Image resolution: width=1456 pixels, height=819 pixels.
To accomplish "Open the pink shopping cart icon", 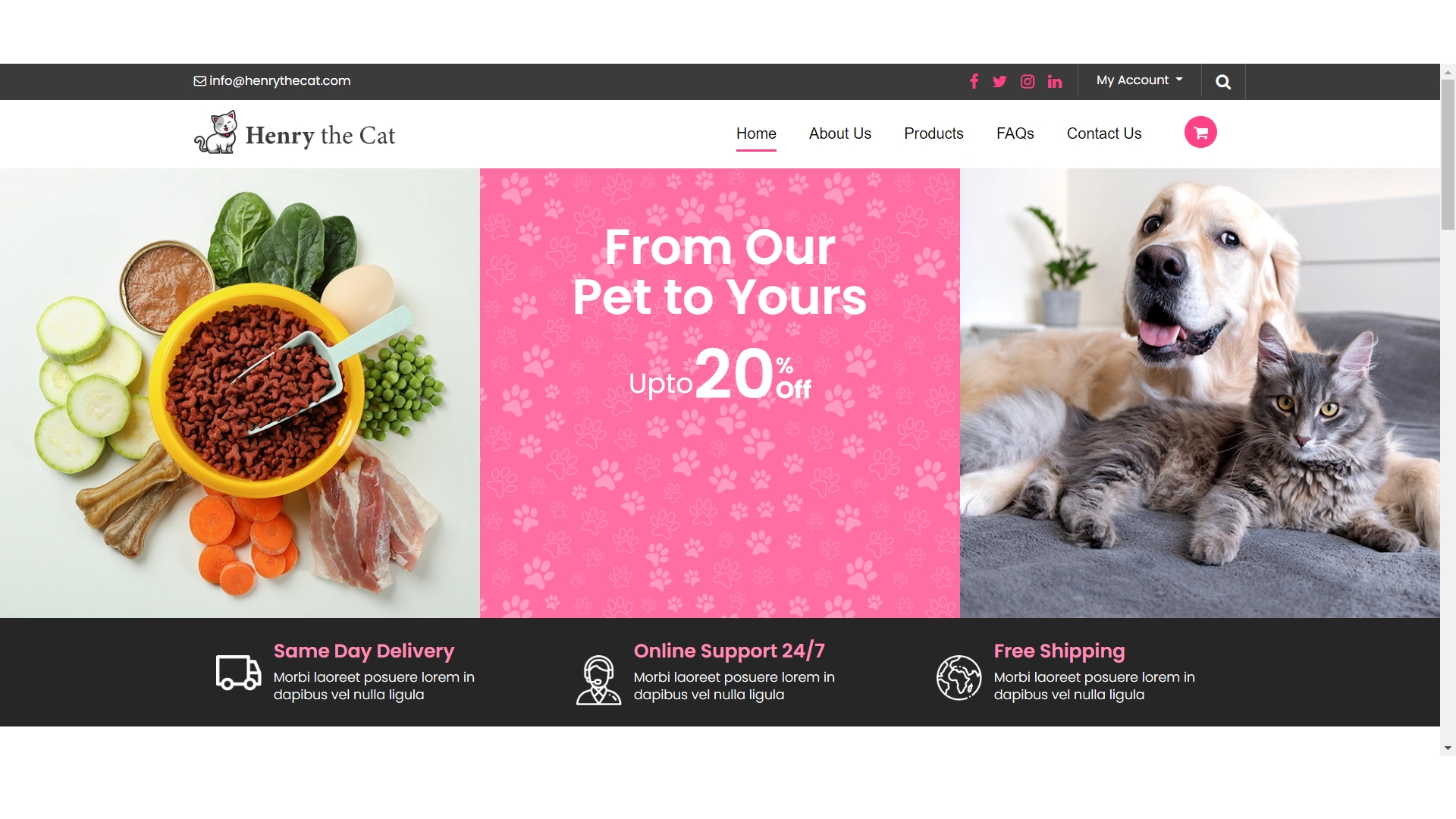I will click(1200, 132).
